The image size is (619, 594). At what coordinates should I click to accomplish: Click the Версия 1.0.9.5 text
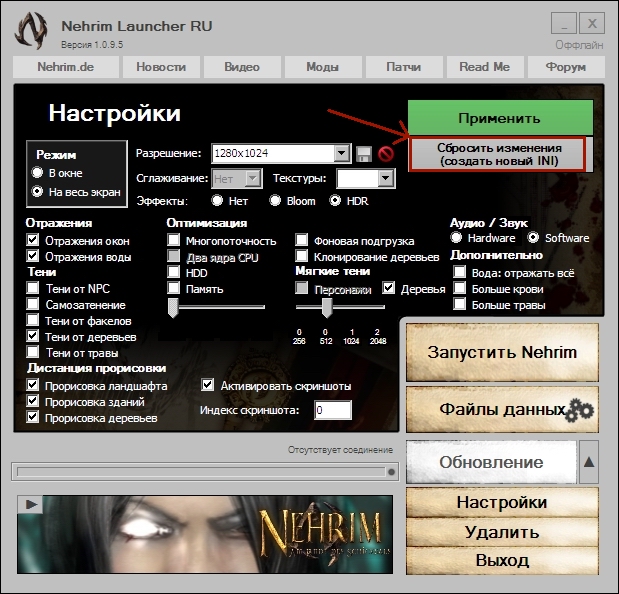(x=92, y=45)
